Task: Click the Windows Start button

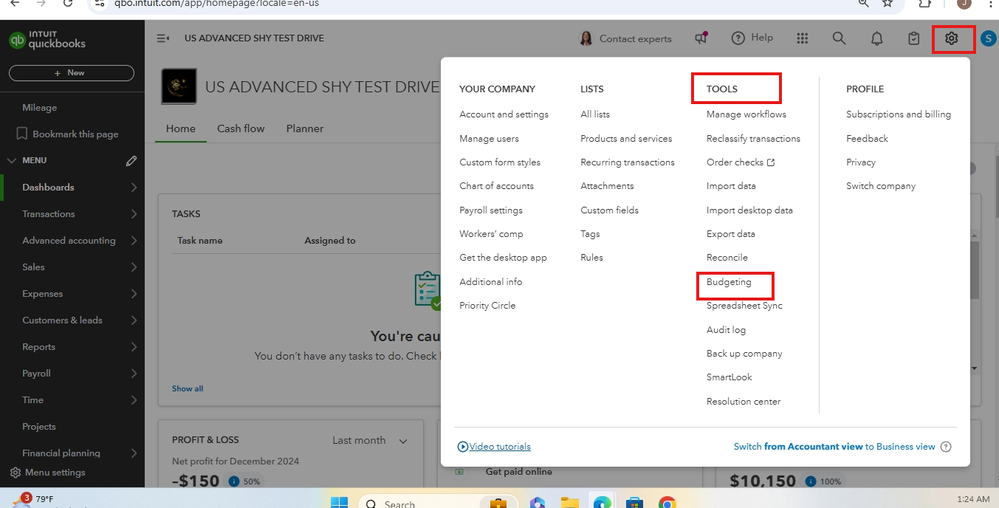Action: [339, 502]
